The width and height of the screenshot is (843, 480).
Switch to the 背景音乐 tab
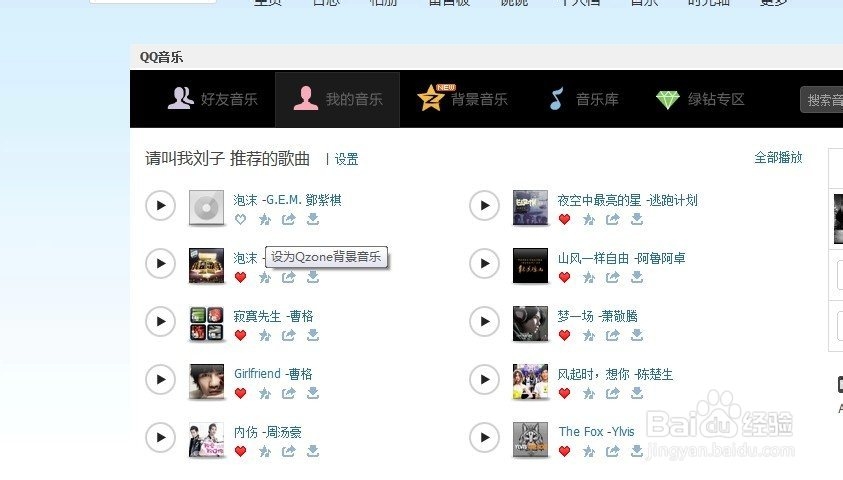(462, 99)
